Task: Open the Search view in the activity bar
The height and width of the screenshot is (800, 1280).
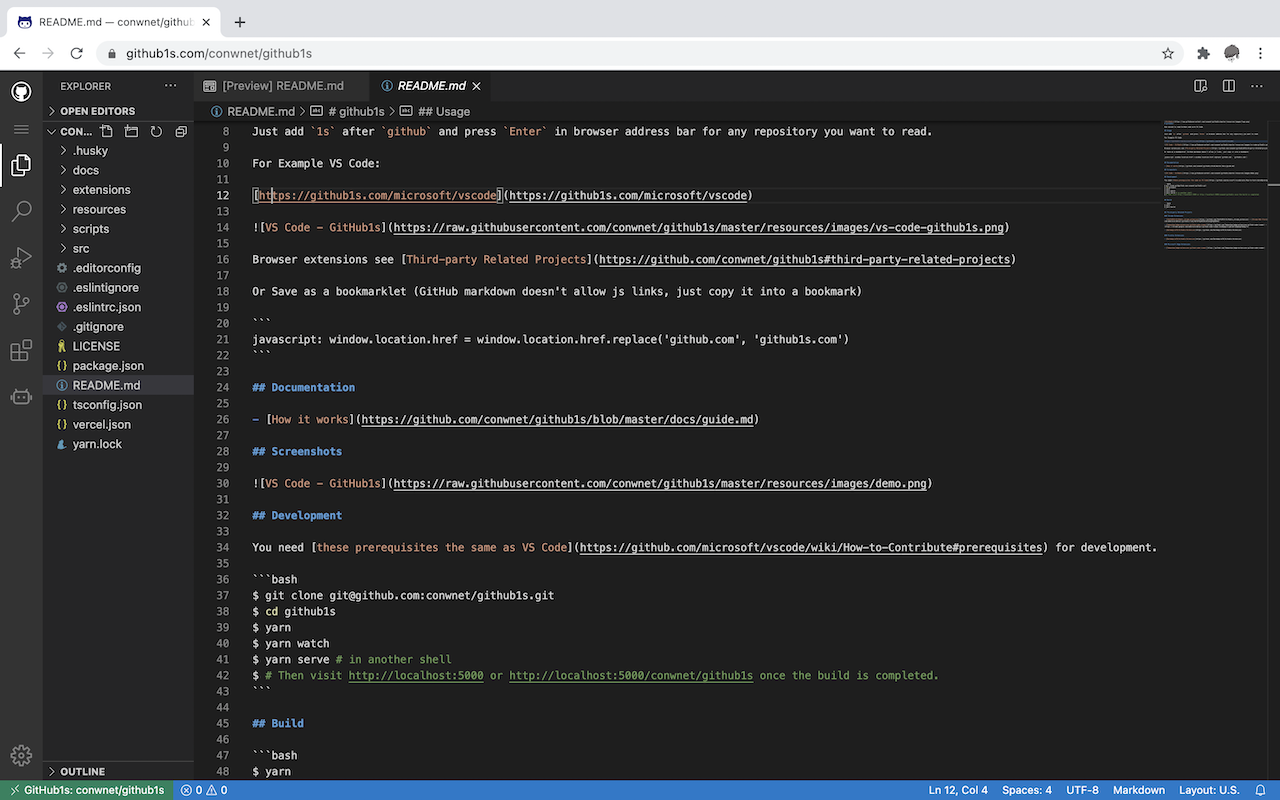Action: click(x=20, y=211)
